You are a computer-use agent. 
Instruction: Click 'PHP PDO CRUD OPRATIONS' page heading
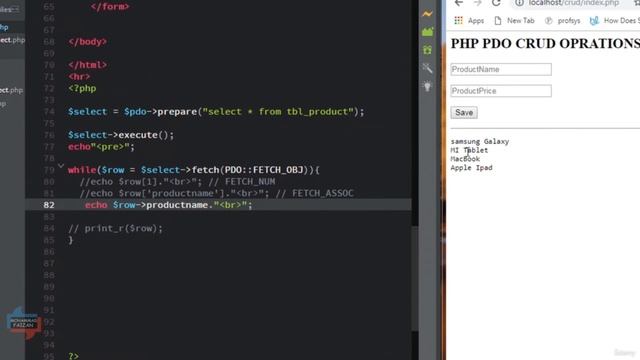click(545, 43)
